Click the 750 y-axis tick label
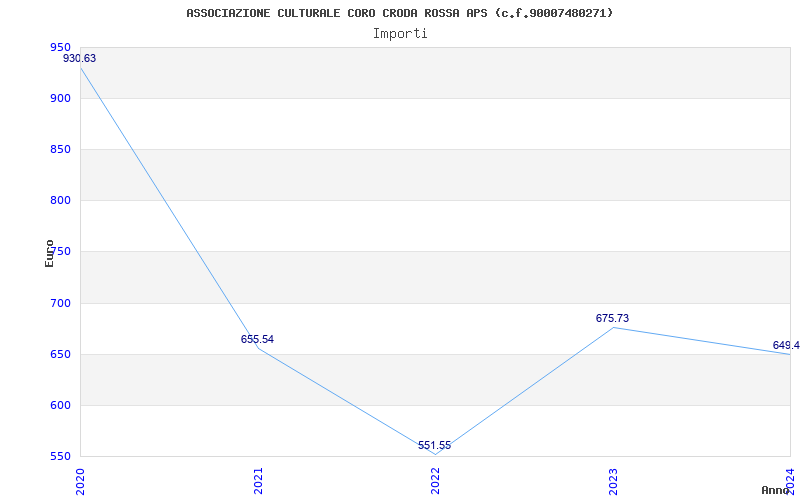 point(60,252)
